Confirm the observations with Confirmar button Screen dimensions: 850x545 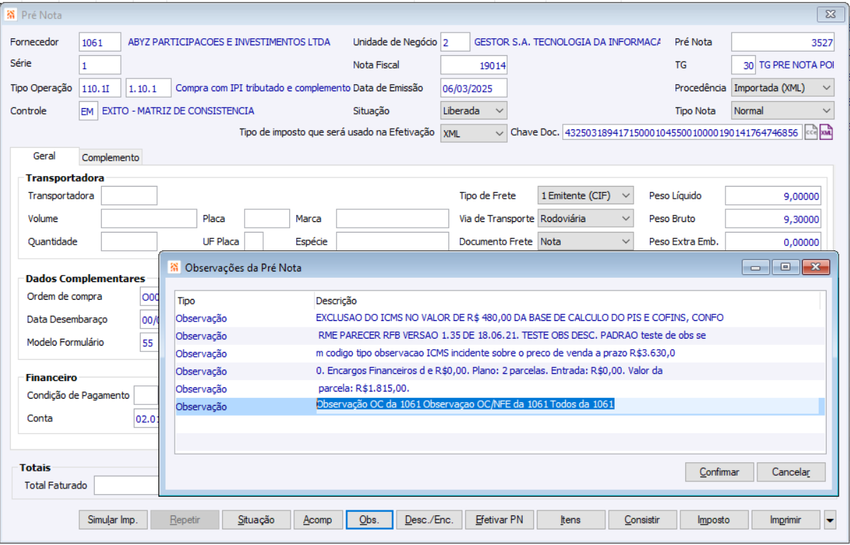coord(719,472)
